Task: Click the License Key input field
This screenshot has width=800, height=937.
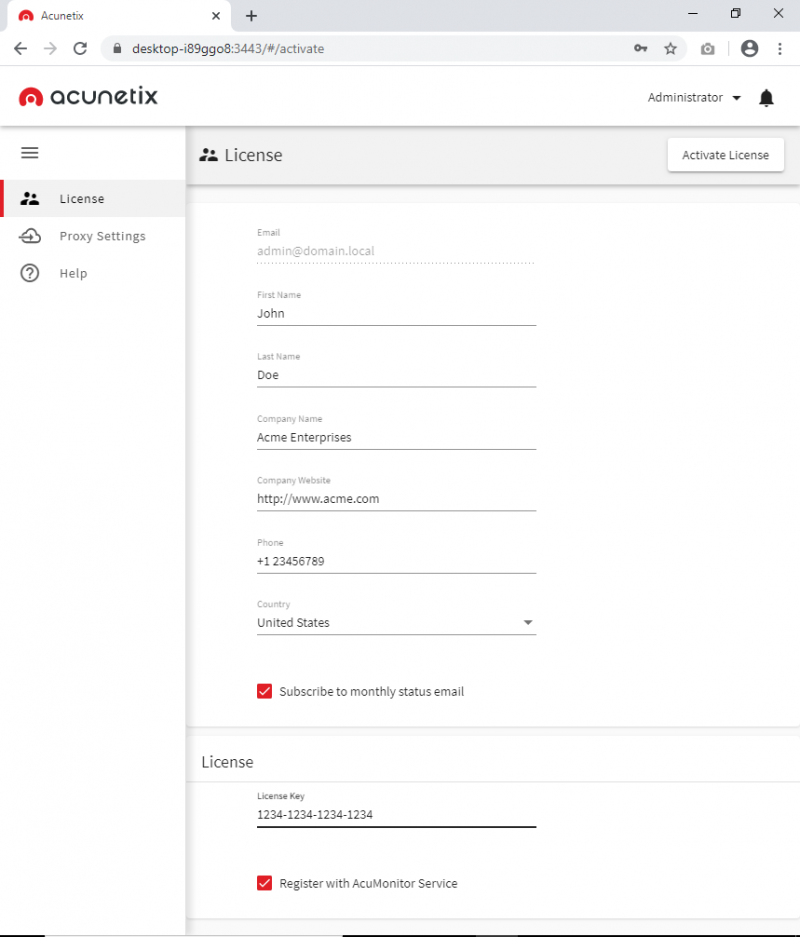Action: [396, 814]
